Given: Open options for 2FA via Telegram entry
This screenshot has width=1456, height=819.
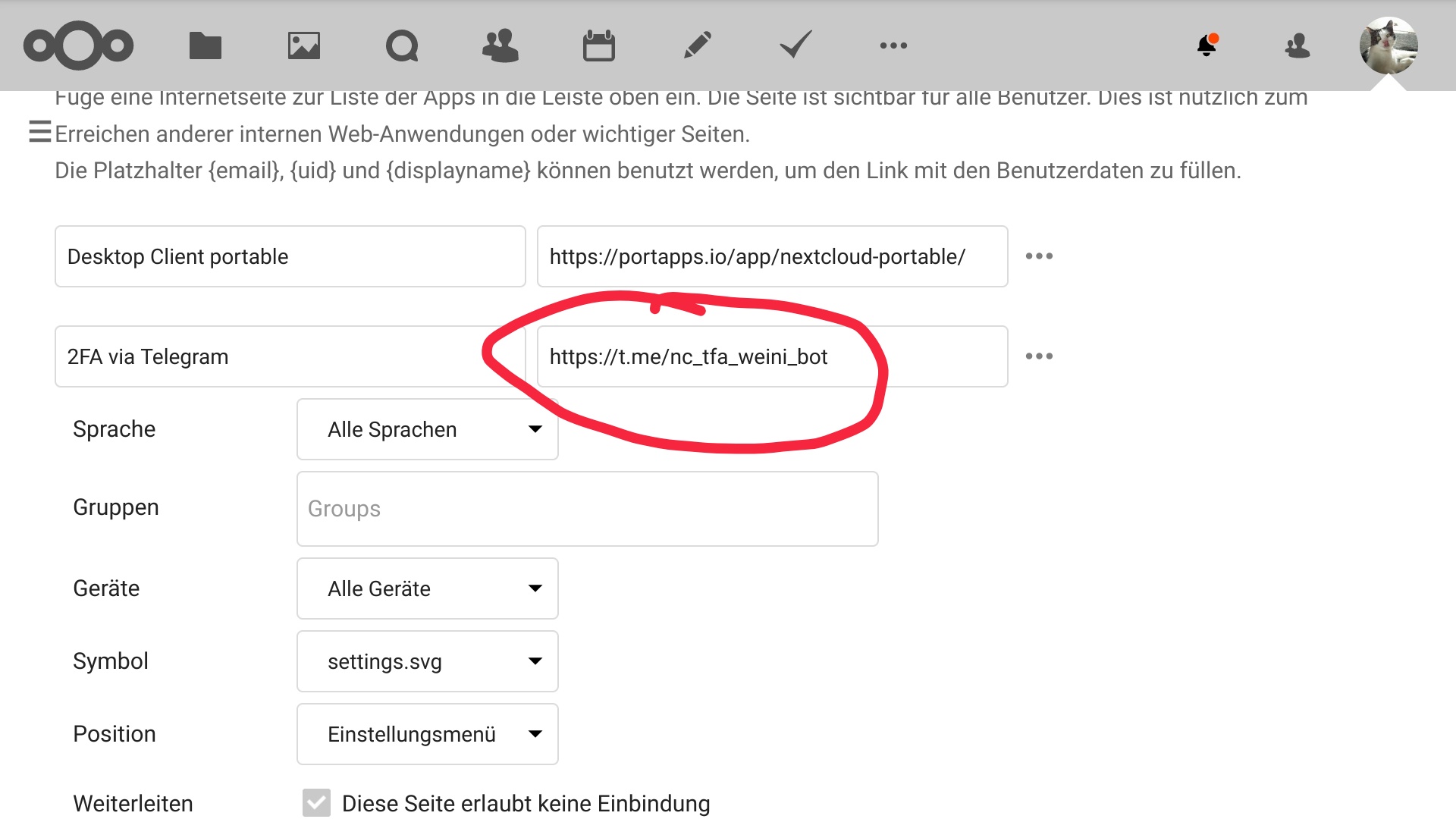Looking at the screenshot, I should click(x=1039, y=356).
